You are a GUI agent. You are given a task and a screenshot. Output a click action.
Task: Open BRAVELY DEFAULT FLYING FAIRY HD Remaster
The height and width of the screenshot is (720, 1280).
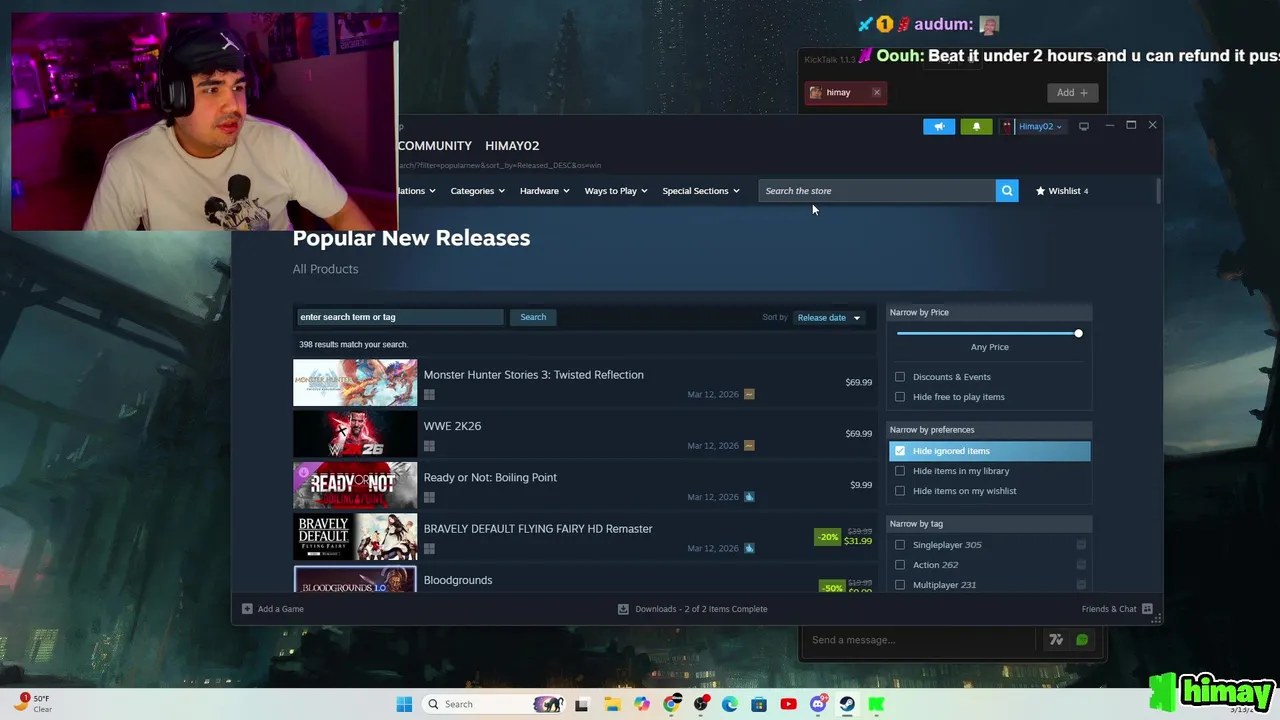click(x=537, y=529)
